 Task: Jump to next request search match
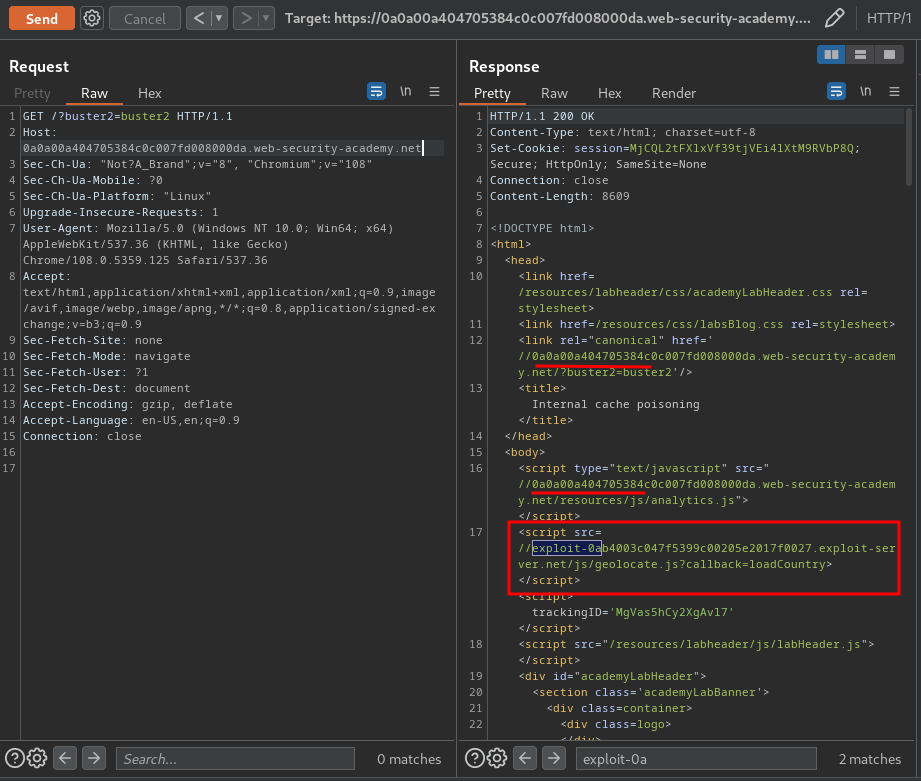point(94,759)
